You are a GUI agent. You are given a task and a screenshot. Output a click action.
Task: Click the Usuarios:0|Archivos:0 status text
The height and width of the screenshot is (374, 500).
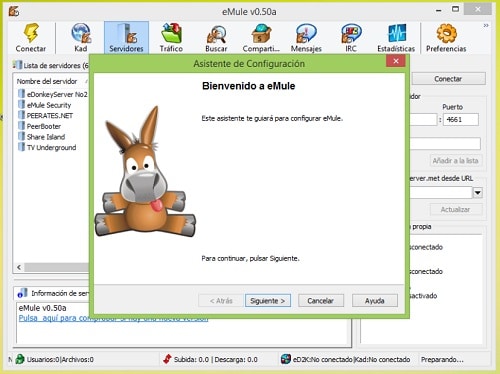tap(60, 359)
